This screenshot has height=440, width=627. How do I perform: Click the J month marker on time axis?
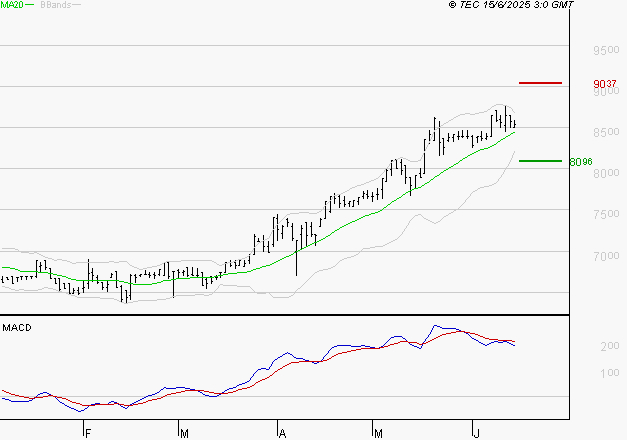coord(476,433)
